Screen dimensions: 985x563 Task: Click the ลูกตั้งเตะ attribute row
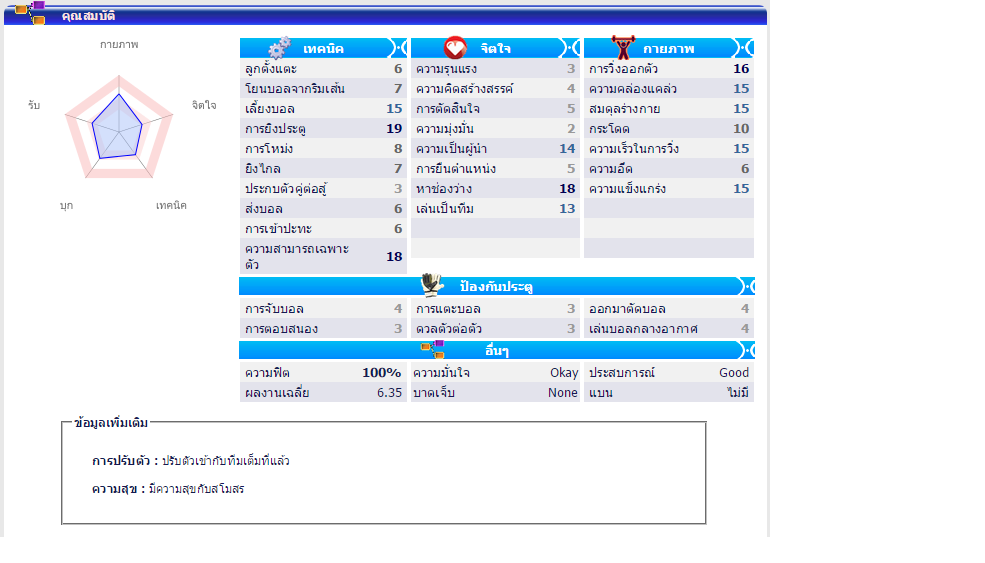point(324,68)
